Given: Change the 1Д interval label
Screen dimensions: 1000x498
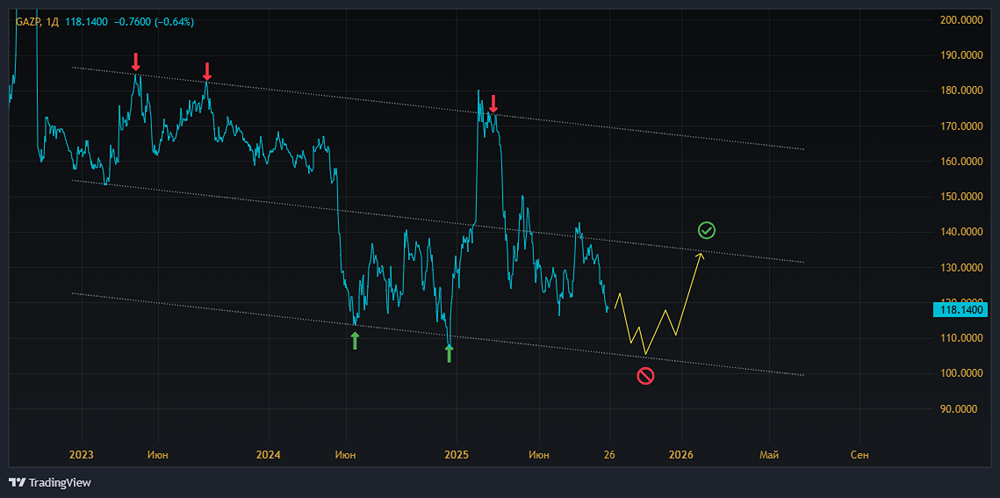Looking at the screenshot, I should pos(53,22).
